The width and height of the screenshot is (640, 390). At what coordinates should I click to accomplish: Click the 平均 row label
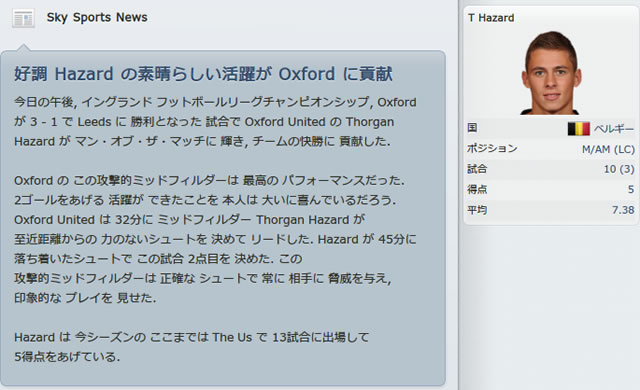tap(477, 210)
